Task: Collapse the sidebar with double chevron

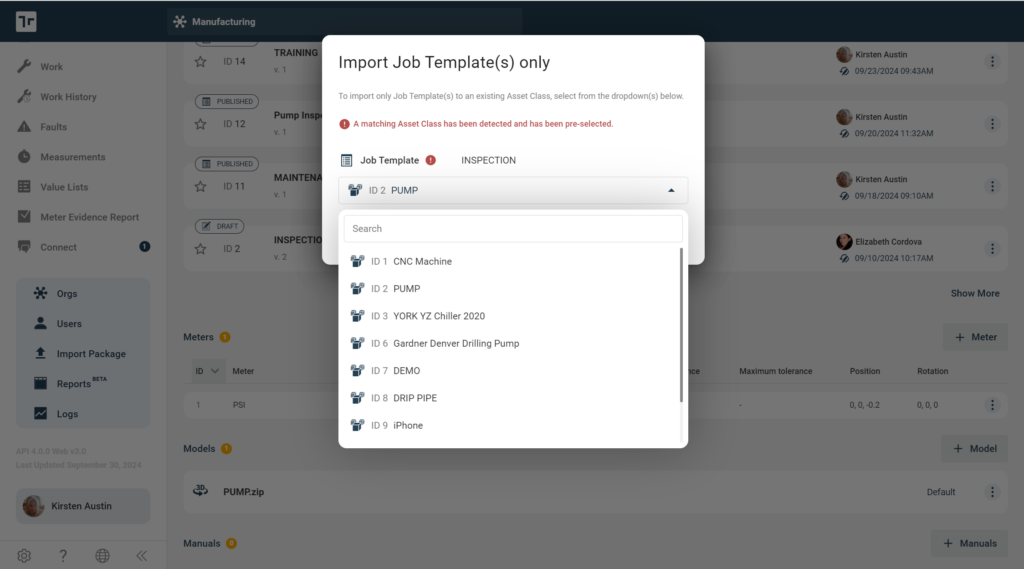Action: (142, 555)
